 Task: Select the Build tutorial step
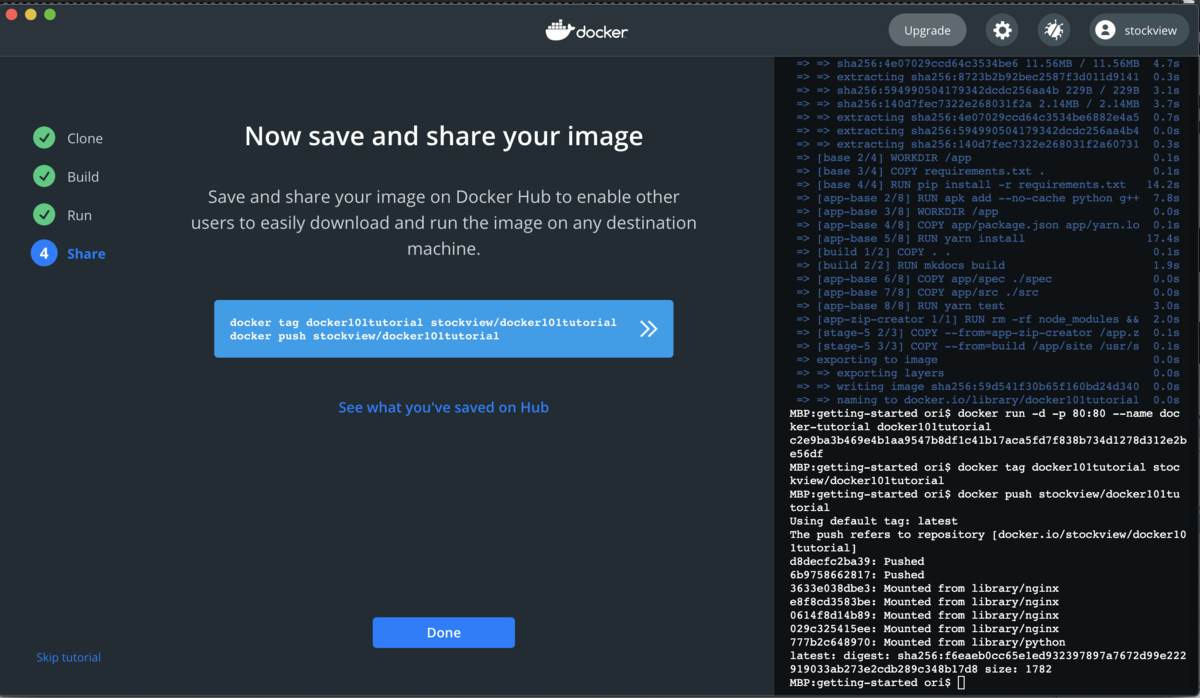[x=66, y=176]
